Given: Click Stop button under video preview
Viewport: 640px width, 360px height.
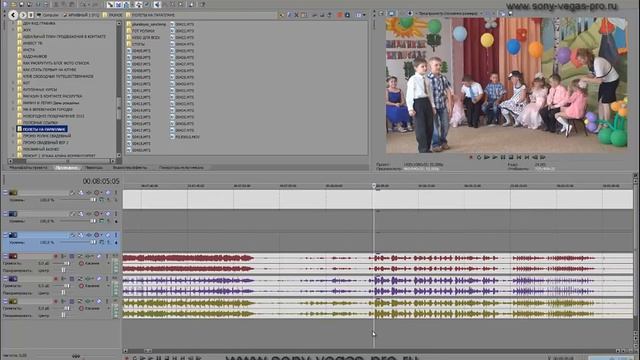Looking at the screenshot, I should click(x=511, y=157).
